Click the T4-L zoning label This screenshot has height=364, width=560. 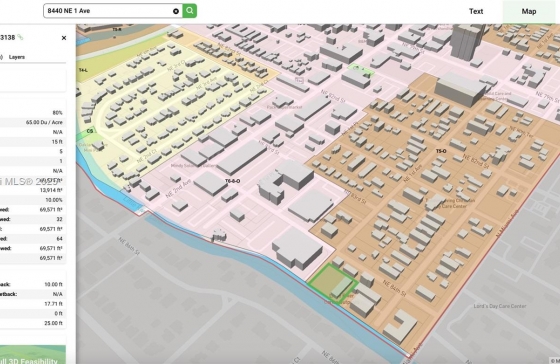tap(83, 70)
